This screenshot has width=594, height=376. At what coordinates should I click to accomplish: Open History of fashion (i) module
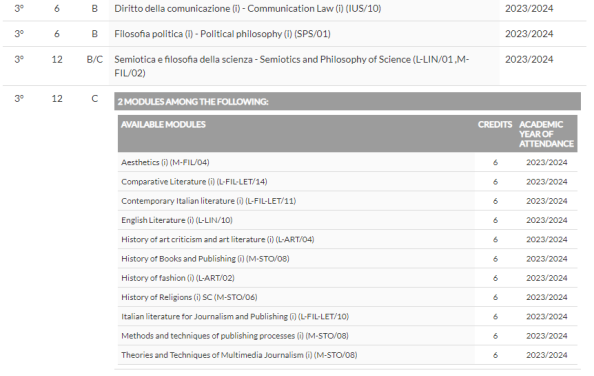click(x=178, y=278)
